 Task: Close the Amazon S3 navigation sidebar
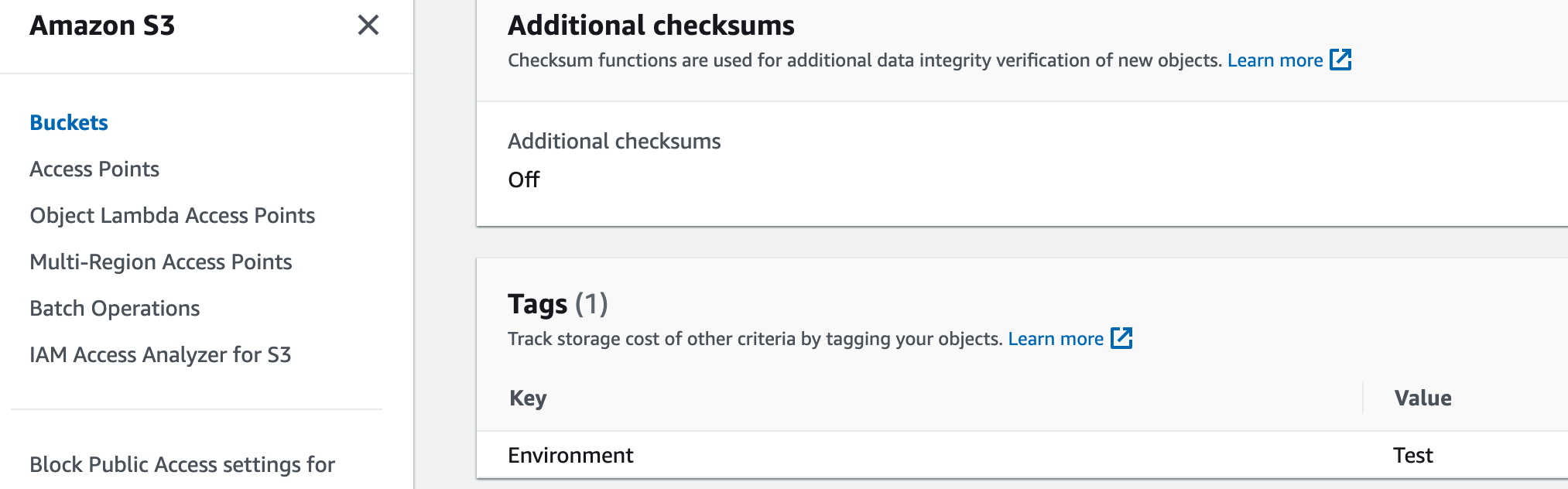[368, 26]
